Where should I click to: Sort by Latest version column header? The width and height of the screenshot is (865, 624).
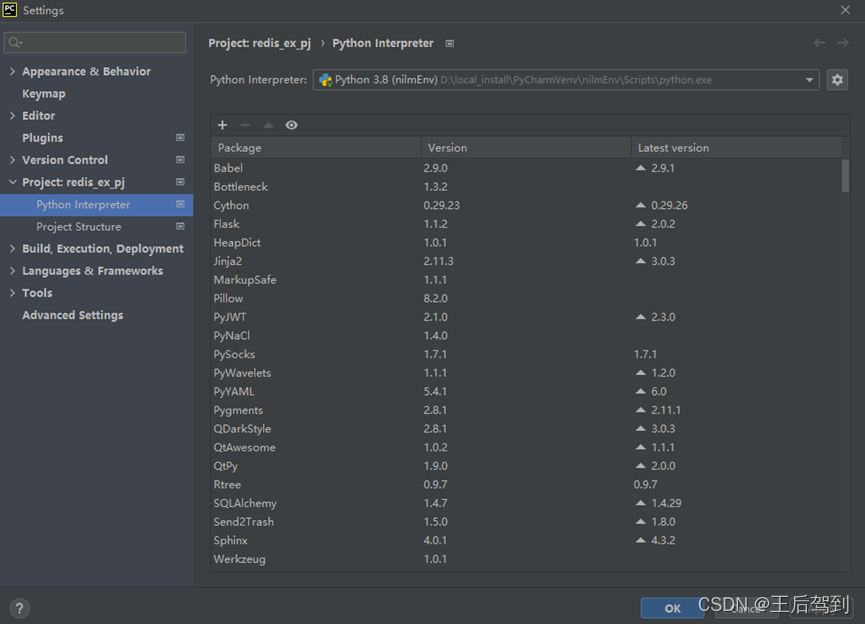736,148
